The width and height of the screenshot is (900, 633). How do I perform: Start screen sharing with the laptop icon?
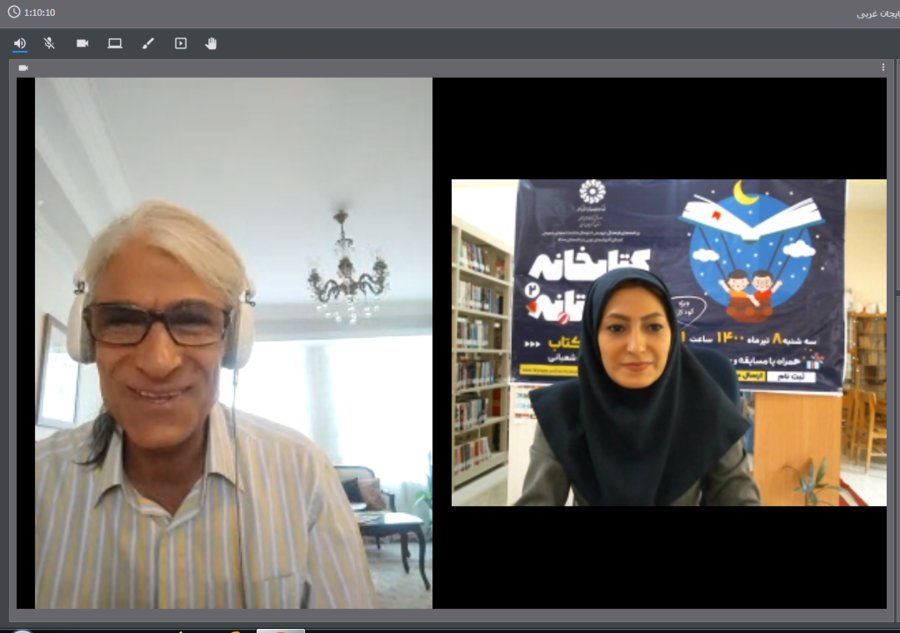115,43
